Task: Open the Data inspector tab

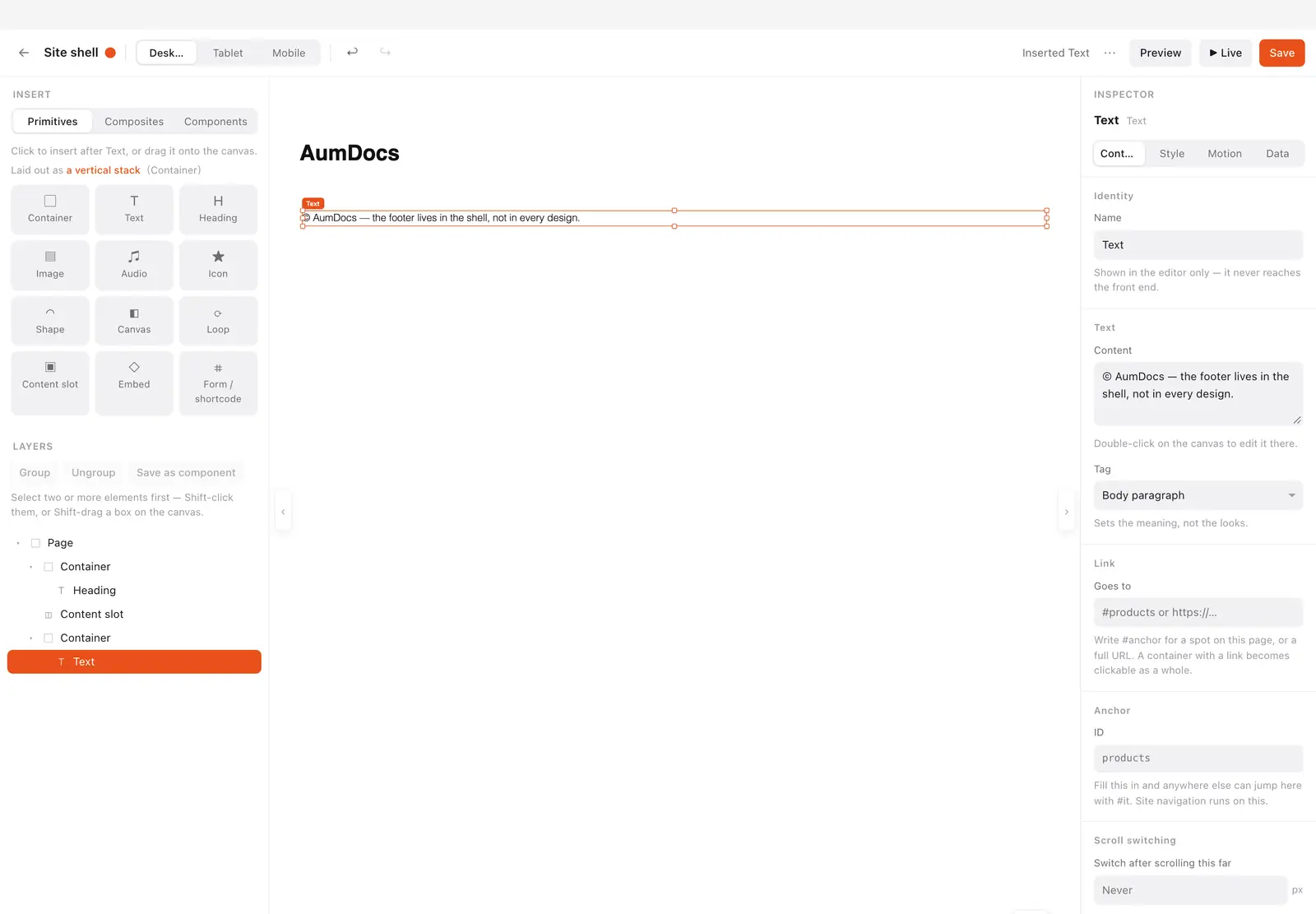Action: [1277, 154]
